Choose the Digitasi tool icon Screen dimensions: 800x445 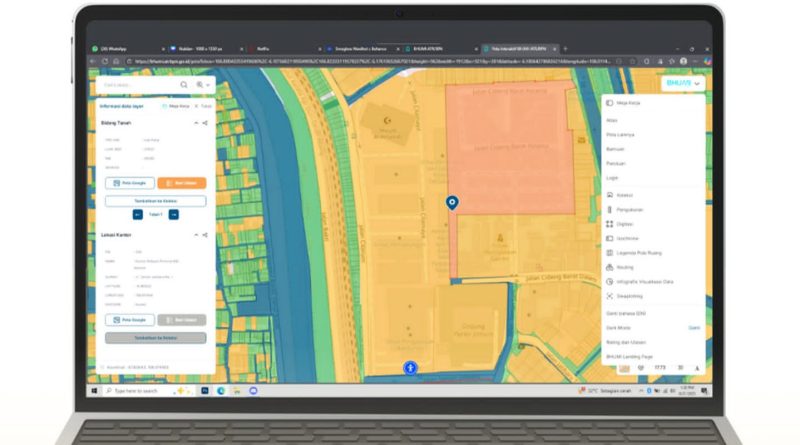pyautogui.click(x=610, y=224)
